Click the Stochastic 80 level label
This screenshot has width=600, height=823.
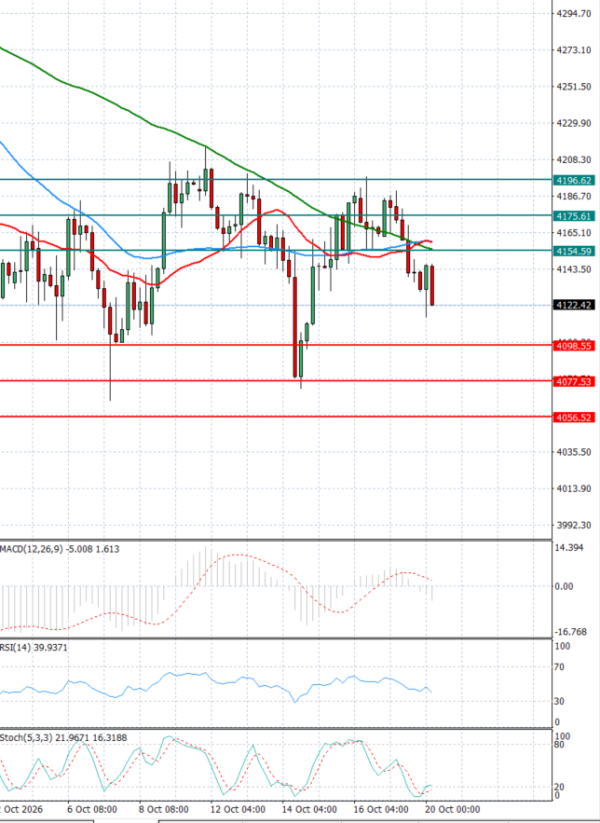pos(561,744)
